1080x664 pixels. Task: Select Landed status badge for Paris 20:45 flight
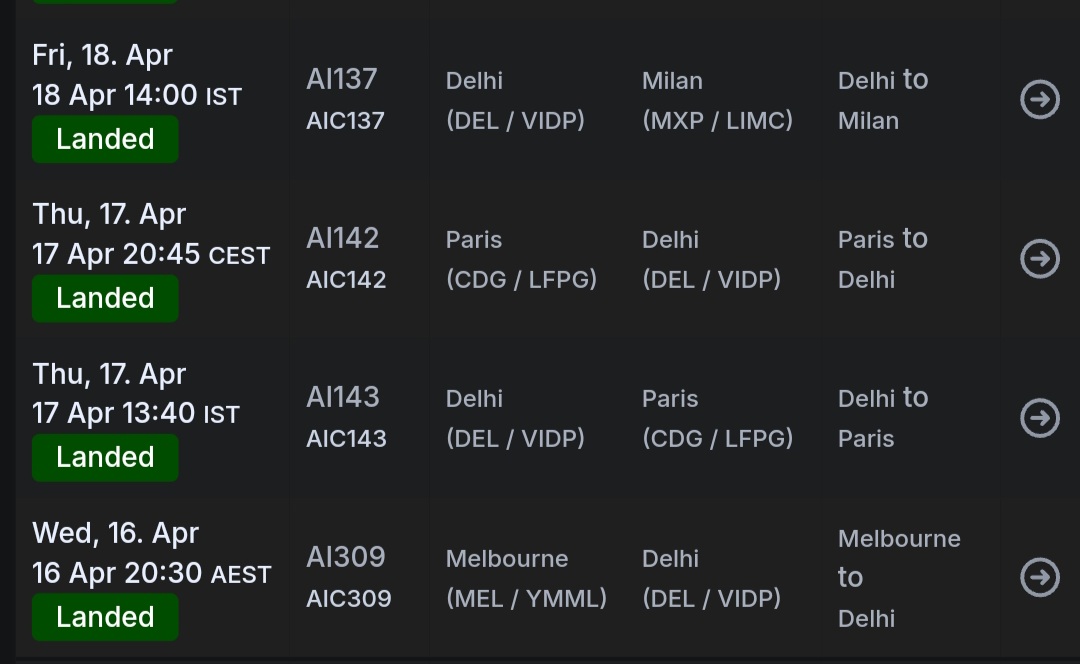tap(105, 298)
